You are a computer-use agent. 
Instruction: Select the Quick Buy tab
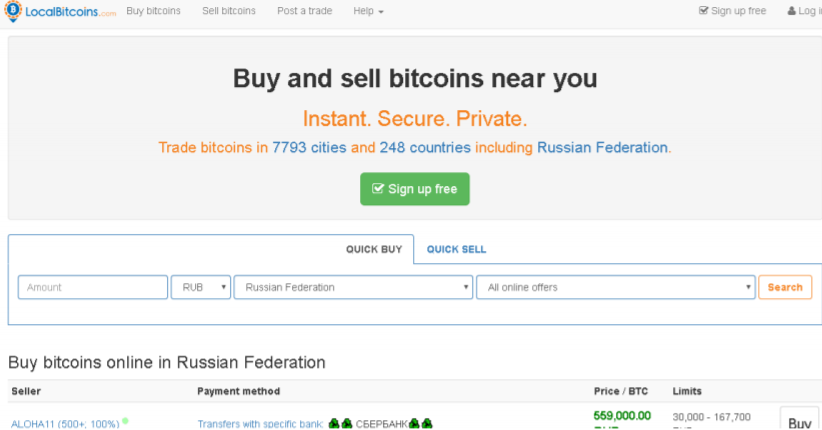pos(374,249)
